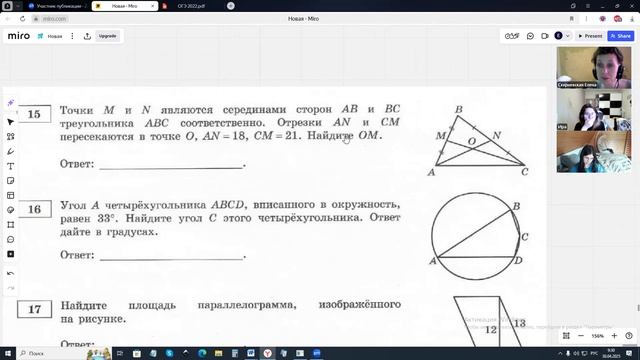Click the Redo arrow
Screen dimensions: 640x360
[x=11, y=288]
